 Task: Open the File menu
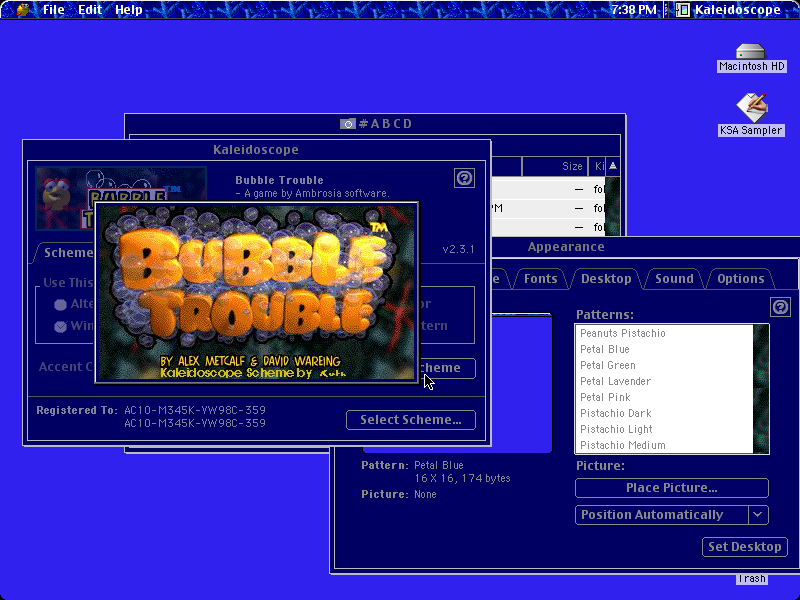[x=54, y=10]
